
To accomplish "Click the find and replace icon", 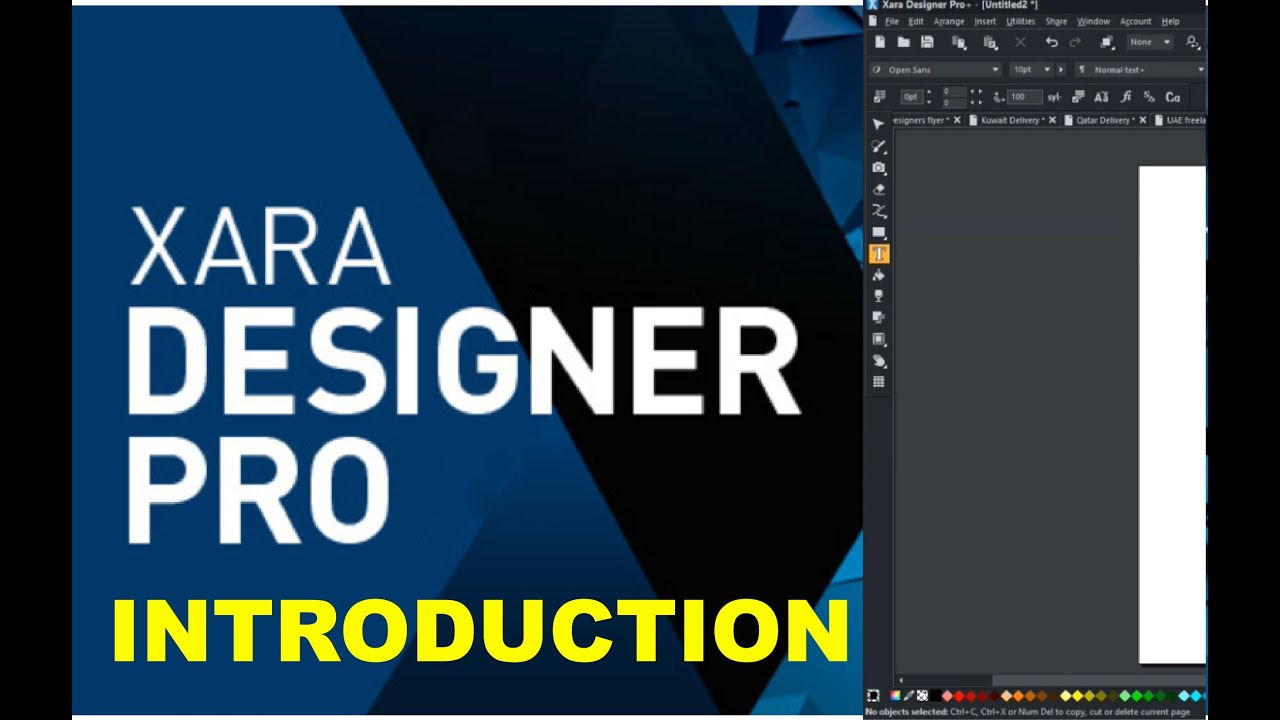I will [x=1192, y=42].
